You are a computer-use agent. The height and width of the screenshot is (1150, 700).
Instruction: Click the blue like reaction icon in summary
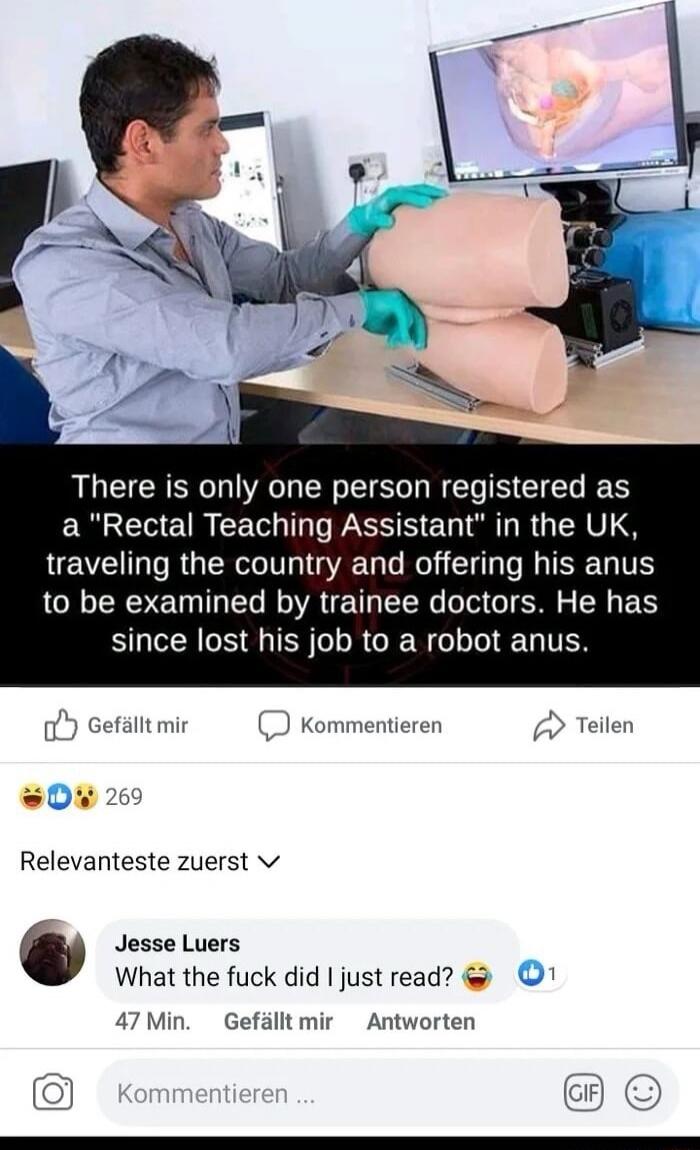click(60, 796)
